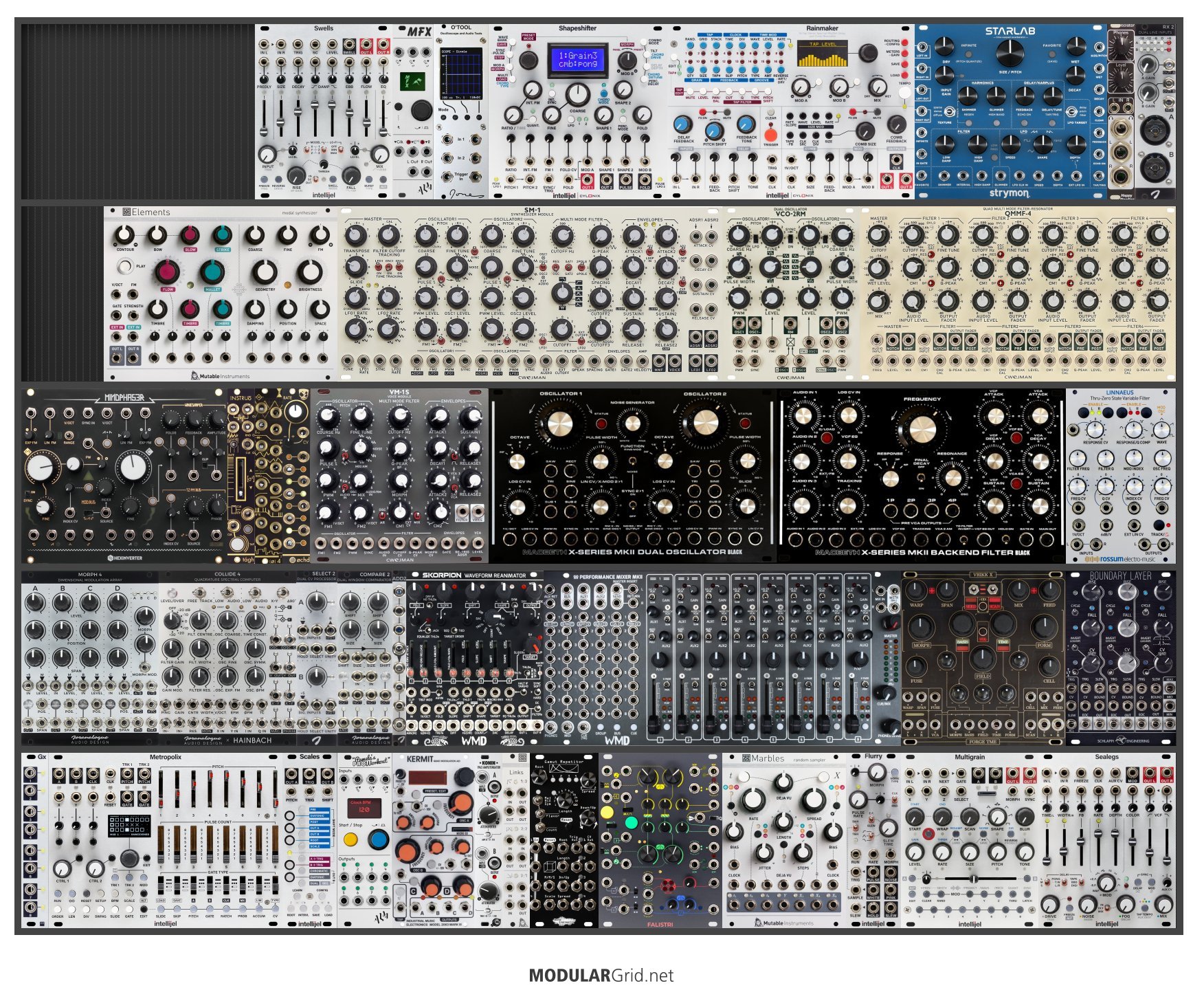Screen dimensions: 1204x990
Task: Open the QMMF-4 quad filter module
Action: click(x=1018, y=294)
